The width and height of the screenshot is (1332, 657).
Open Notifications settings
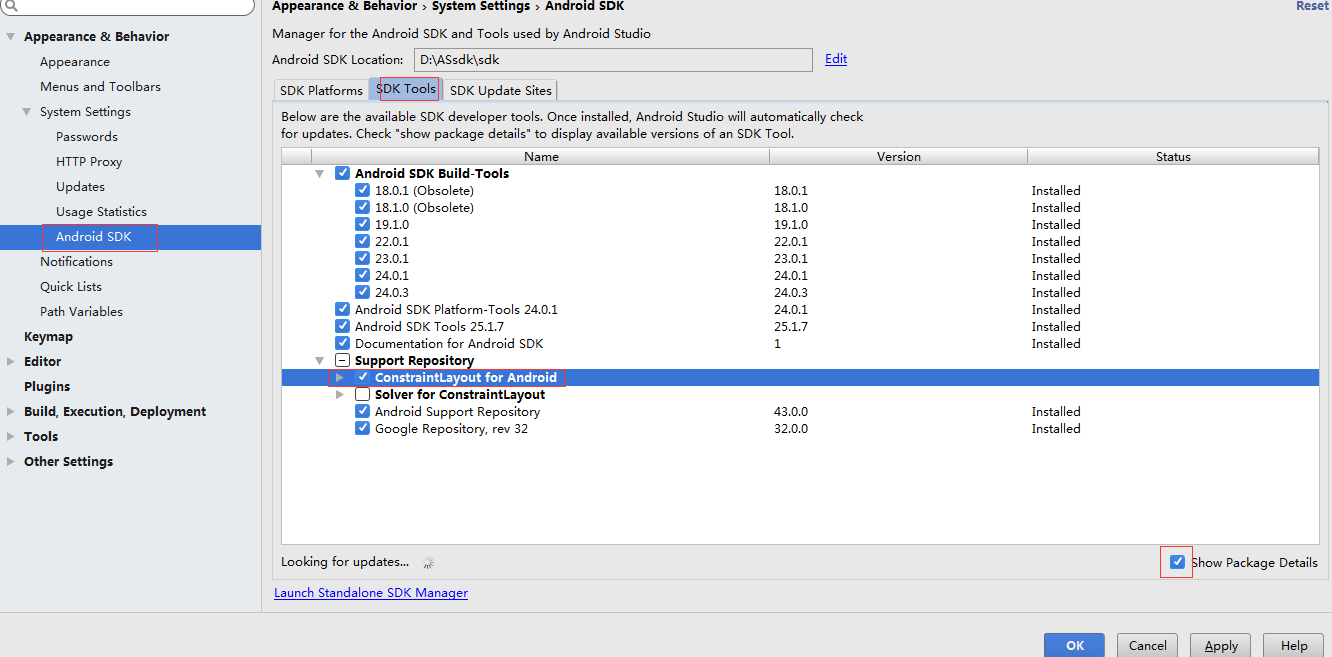click(76, 262)
